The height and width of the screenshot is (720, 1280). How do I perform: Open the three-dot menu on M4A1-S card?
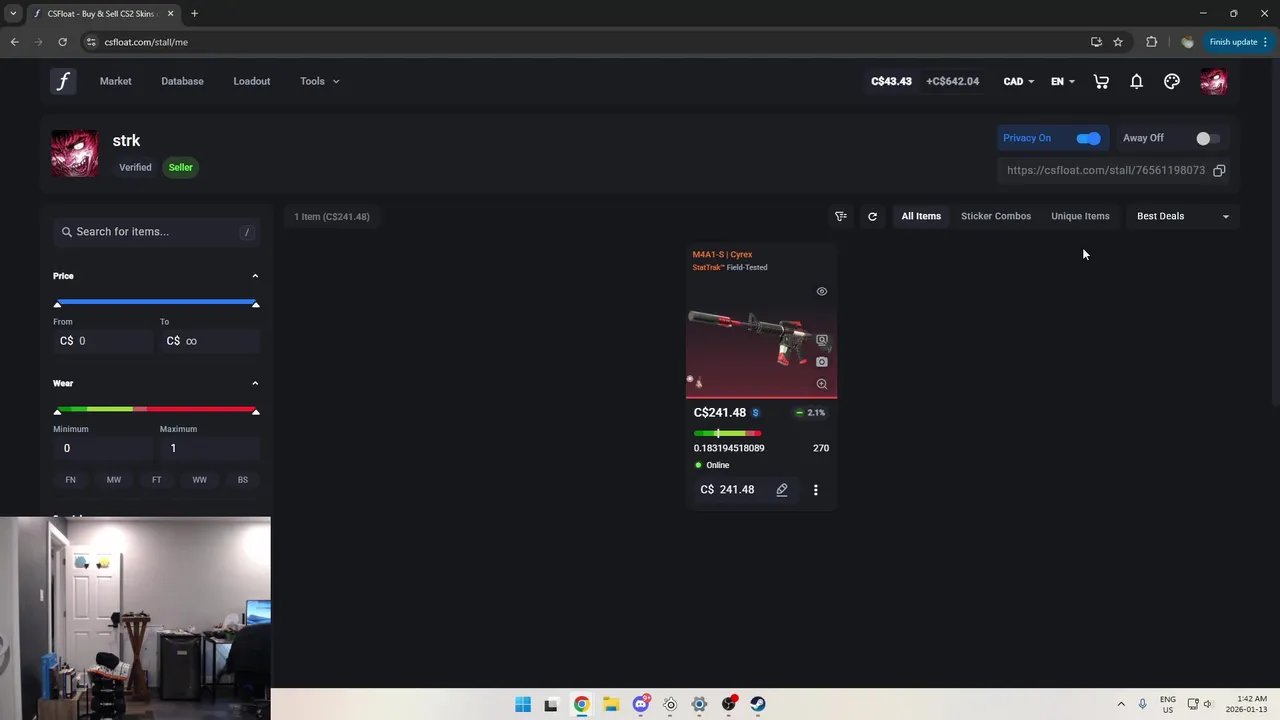tap(815, 490)
